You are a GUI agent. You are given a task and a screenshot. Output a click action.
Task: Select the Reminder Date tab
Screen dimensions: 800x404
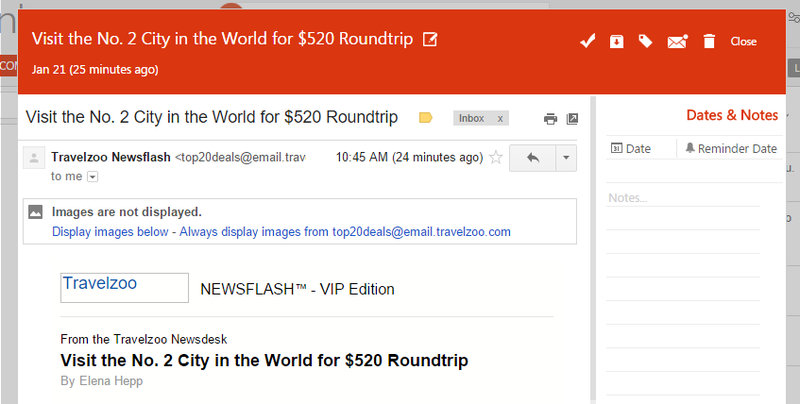click(x=731, y=148)
